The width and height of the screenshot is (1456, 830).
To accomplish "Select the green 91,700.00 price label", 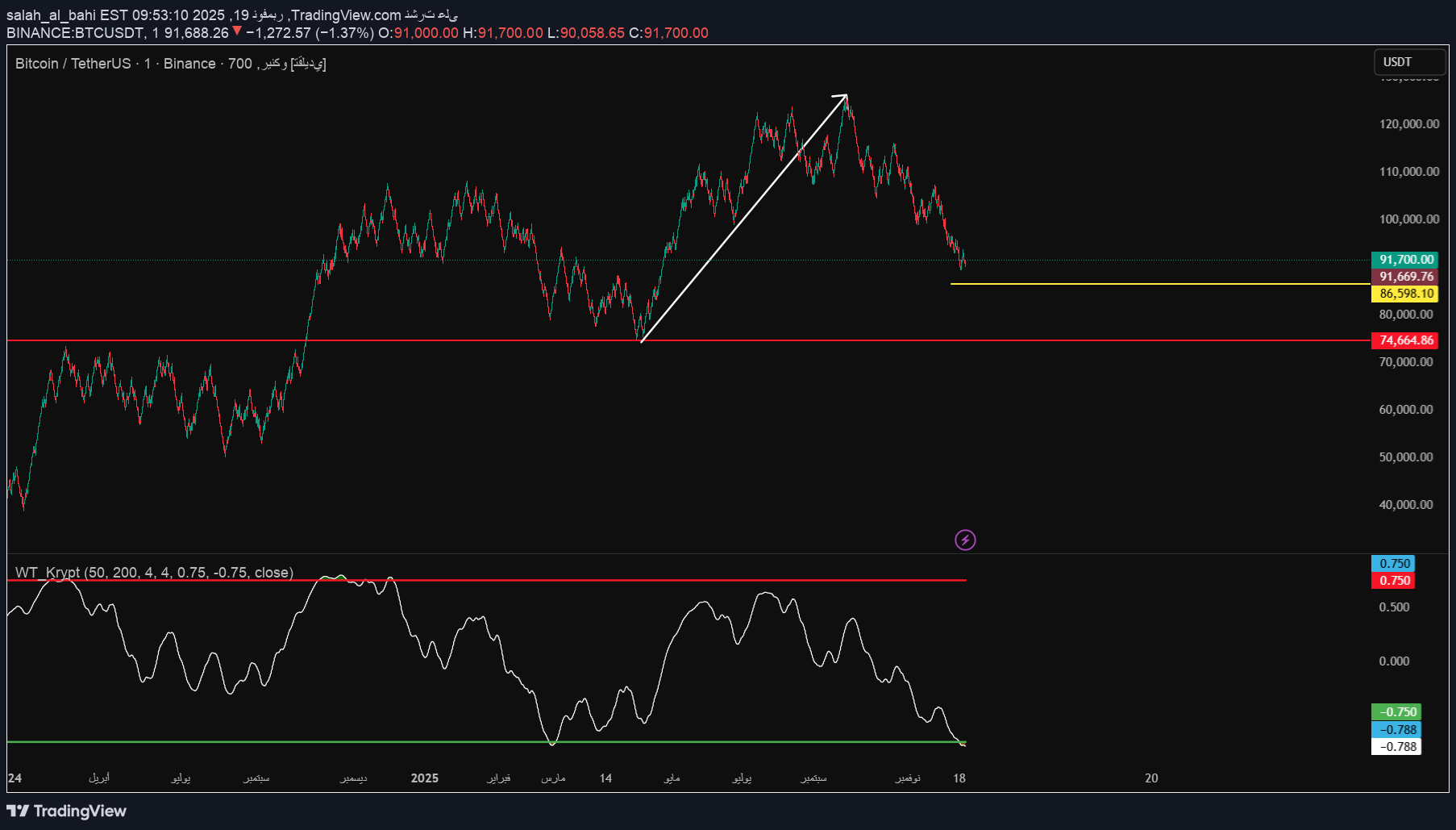I will (1406, 260).
